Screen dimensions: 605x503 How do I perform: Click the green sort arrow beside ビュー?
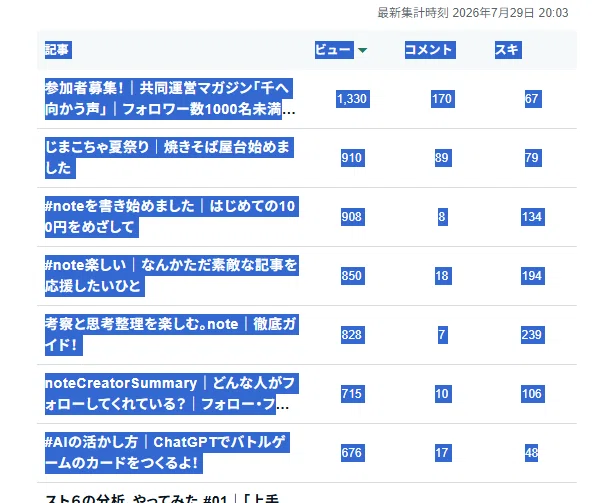point(362,50)
